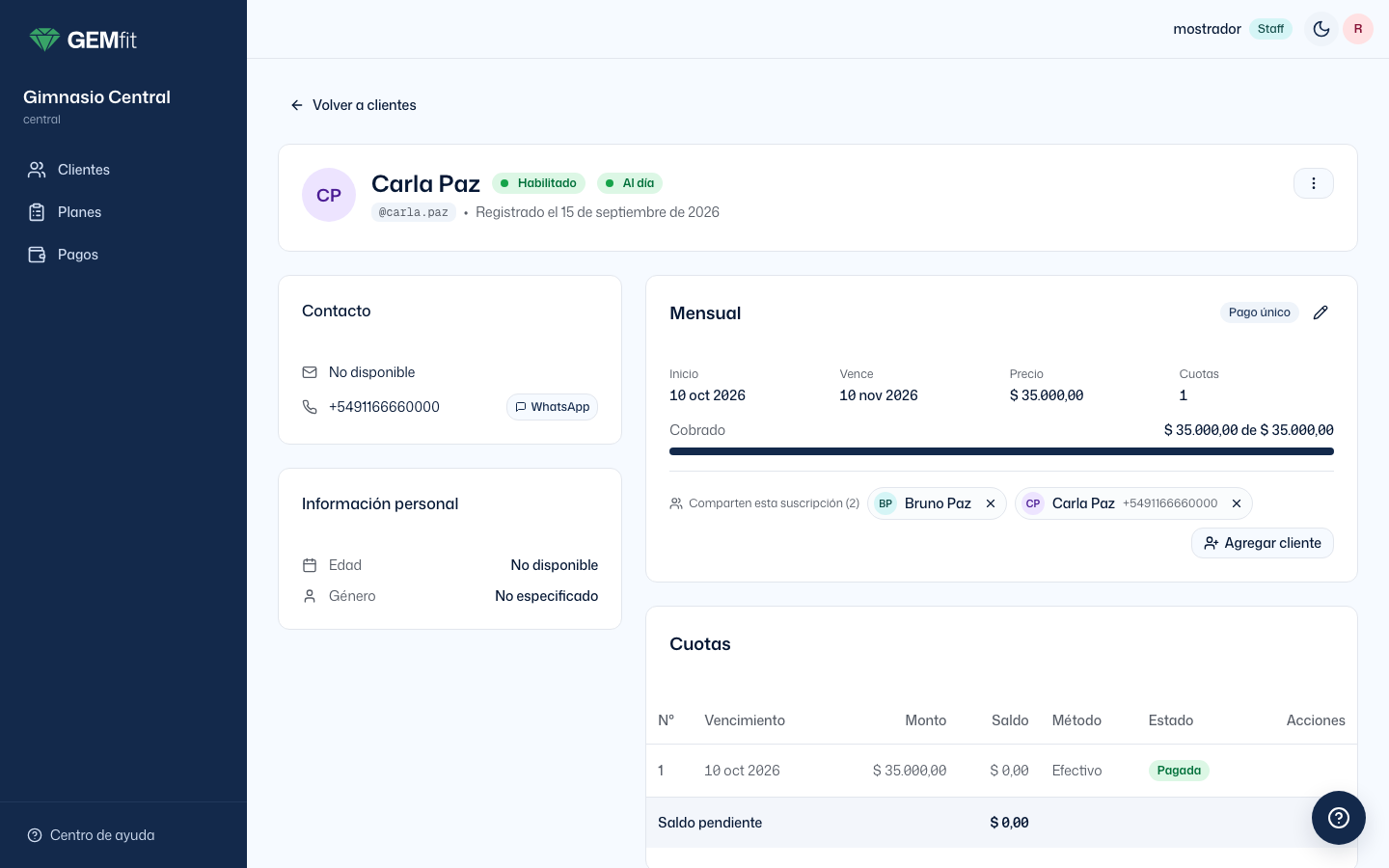Screen dimensions: 1389x868
Task: Click the shared subscription people icon
Action: point(676,503)
